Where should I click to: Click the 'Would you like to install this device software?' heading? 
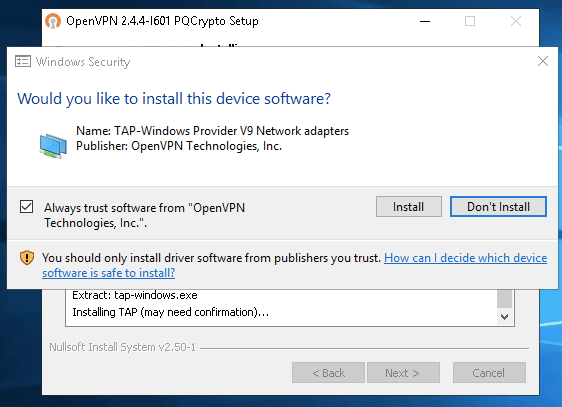tap(174, 99)
